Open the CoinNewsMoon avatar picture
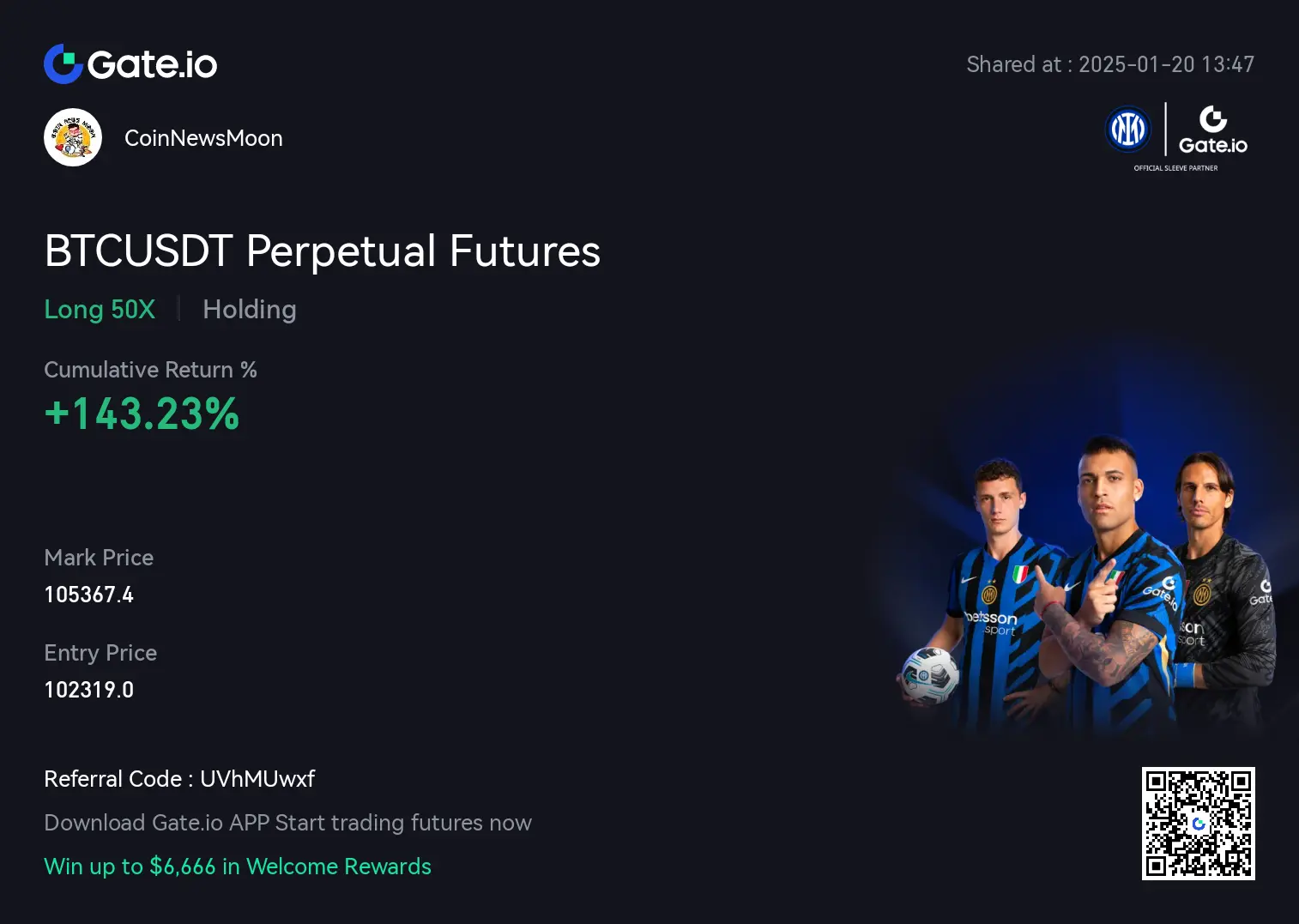The height and width of the screenshot is (924, 1299). (73, 137)
